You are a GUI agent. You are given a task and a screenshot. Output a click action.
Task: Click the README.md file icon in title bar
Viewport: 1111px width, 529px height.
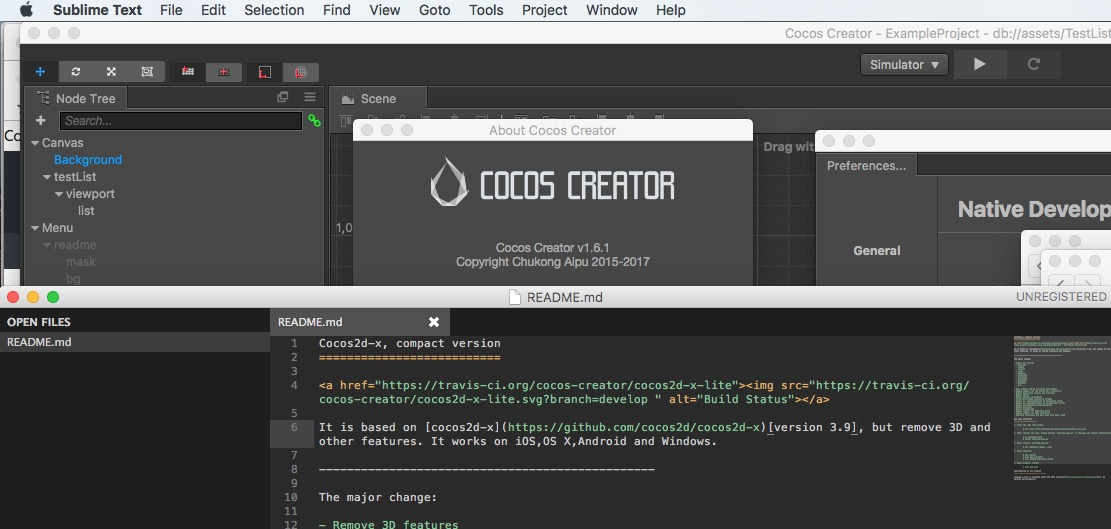[517, 297]
